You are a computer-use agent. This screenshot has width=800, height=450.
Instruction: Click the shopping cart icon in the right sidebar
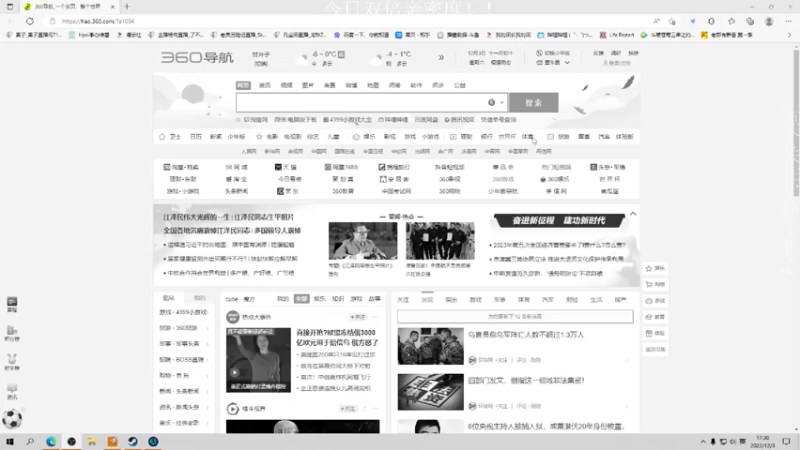pyautogui.click(x=649, y=284)
